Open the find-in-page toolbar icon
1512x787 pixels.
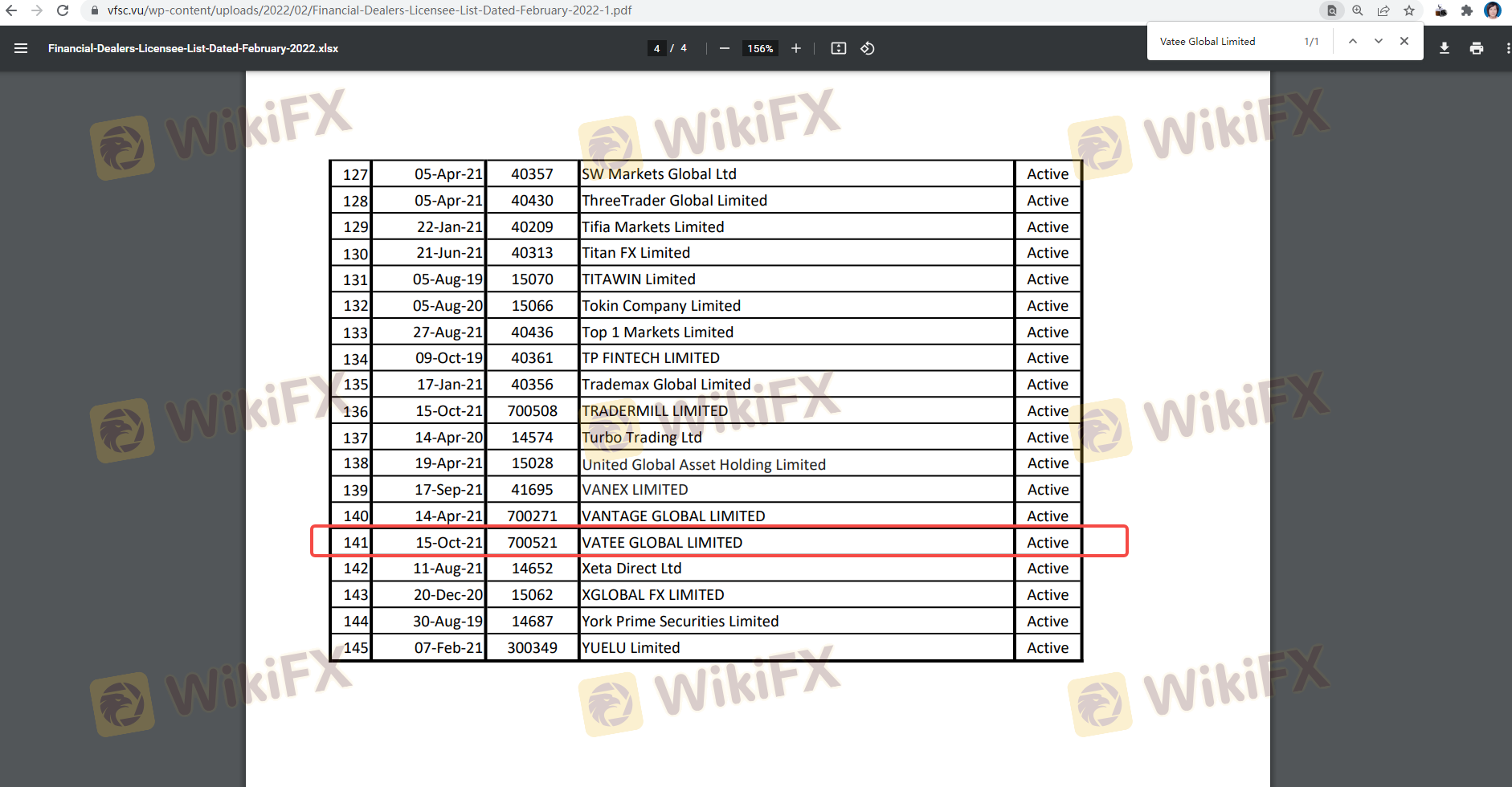coord(1332,10)
